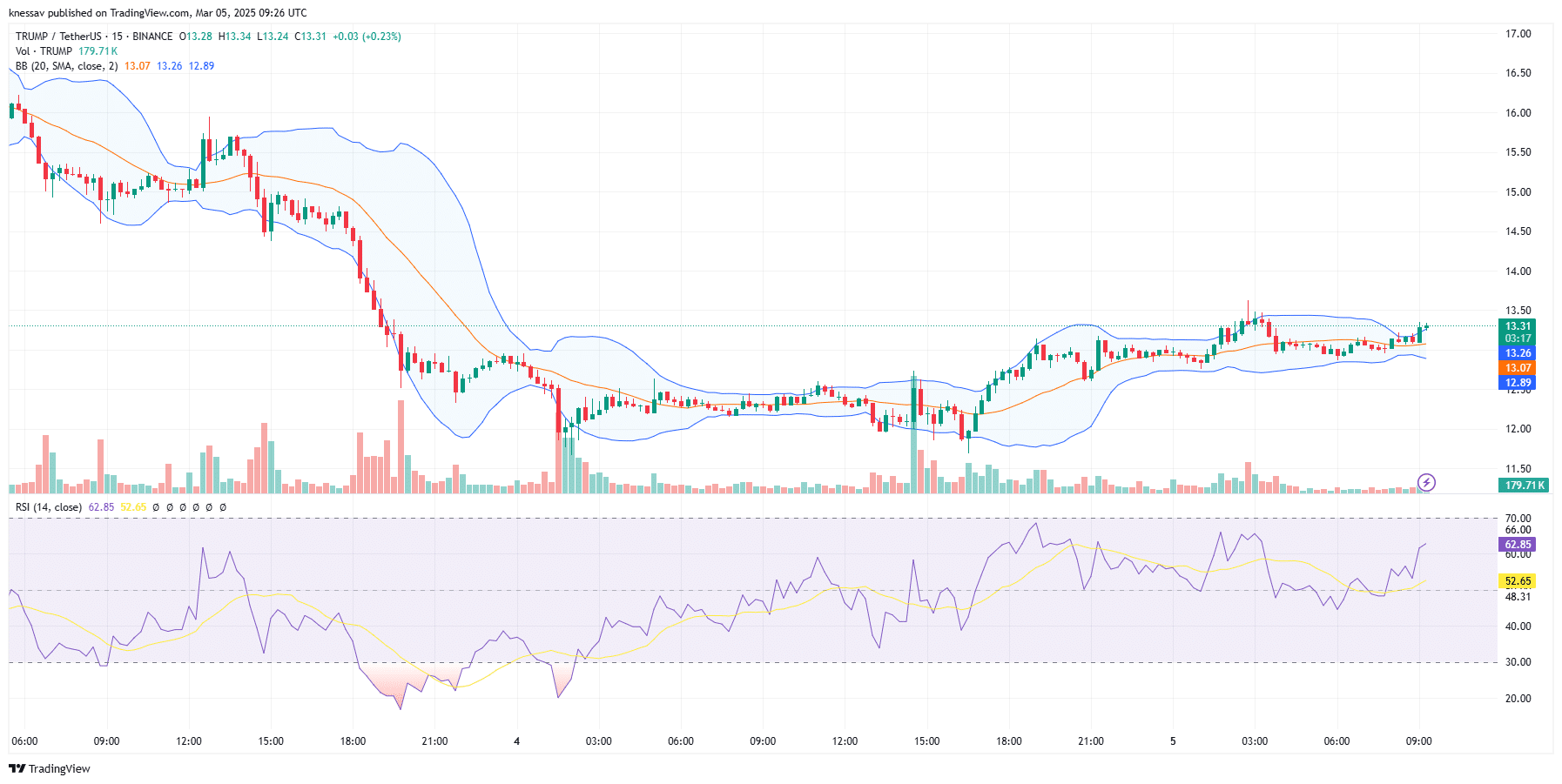The image size is (1562, 784).
Task: Click the 12.89 value in BB legend
Action: pyautogui.click(x=201, y=66)
